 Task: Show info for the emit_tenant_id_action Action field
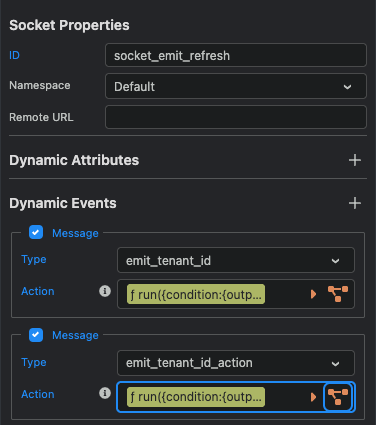(105, 393)
